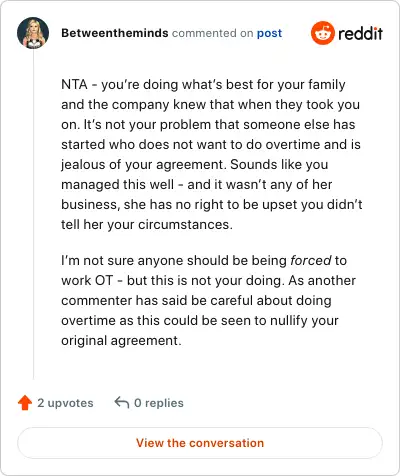This screenshot has width=400, height=476.
Task: Select the "2 upvotes" count label
Action: pyautogui.click(x=65, y=403)
